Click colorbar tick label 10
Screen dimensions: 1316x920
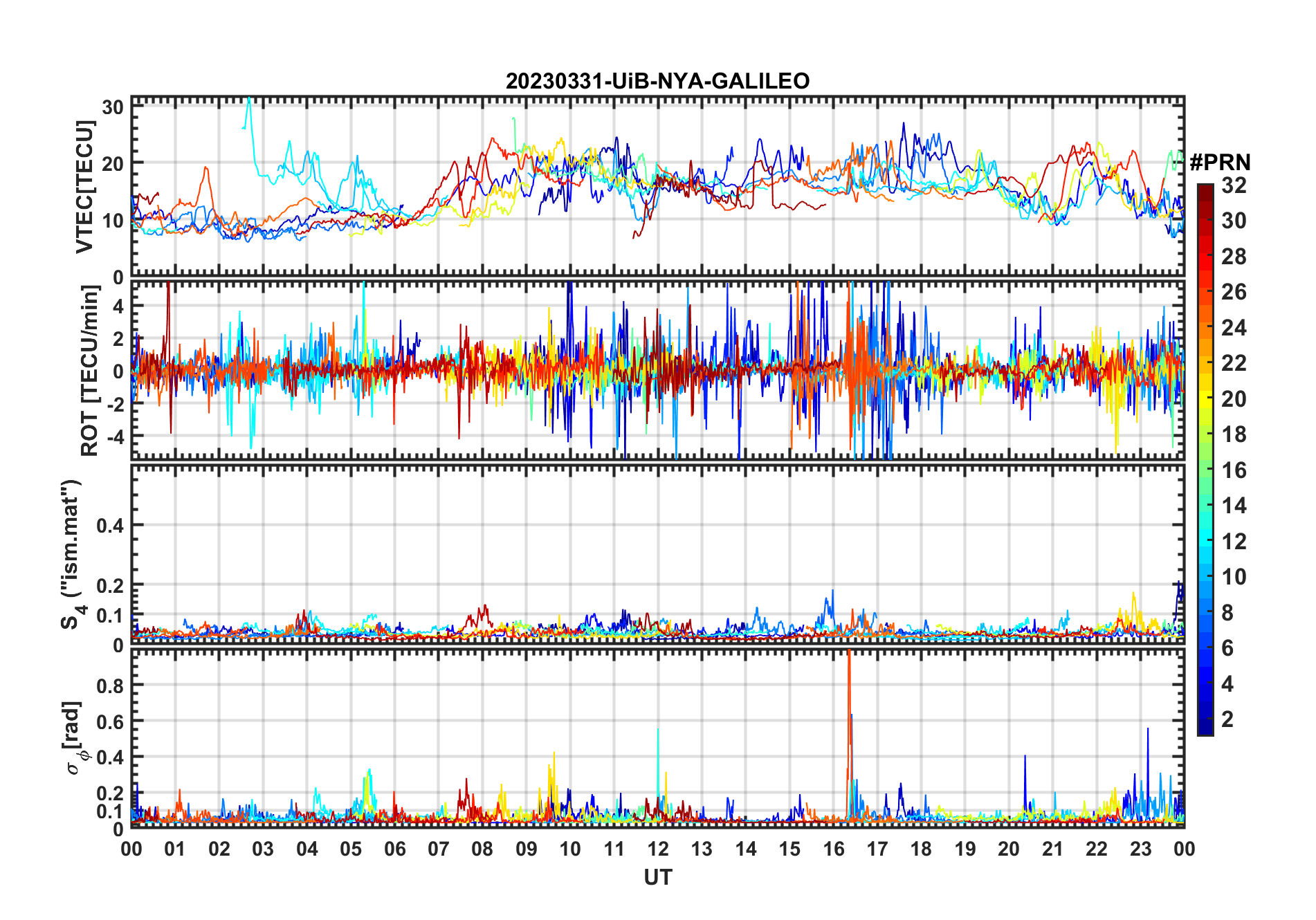(1234, 577)
